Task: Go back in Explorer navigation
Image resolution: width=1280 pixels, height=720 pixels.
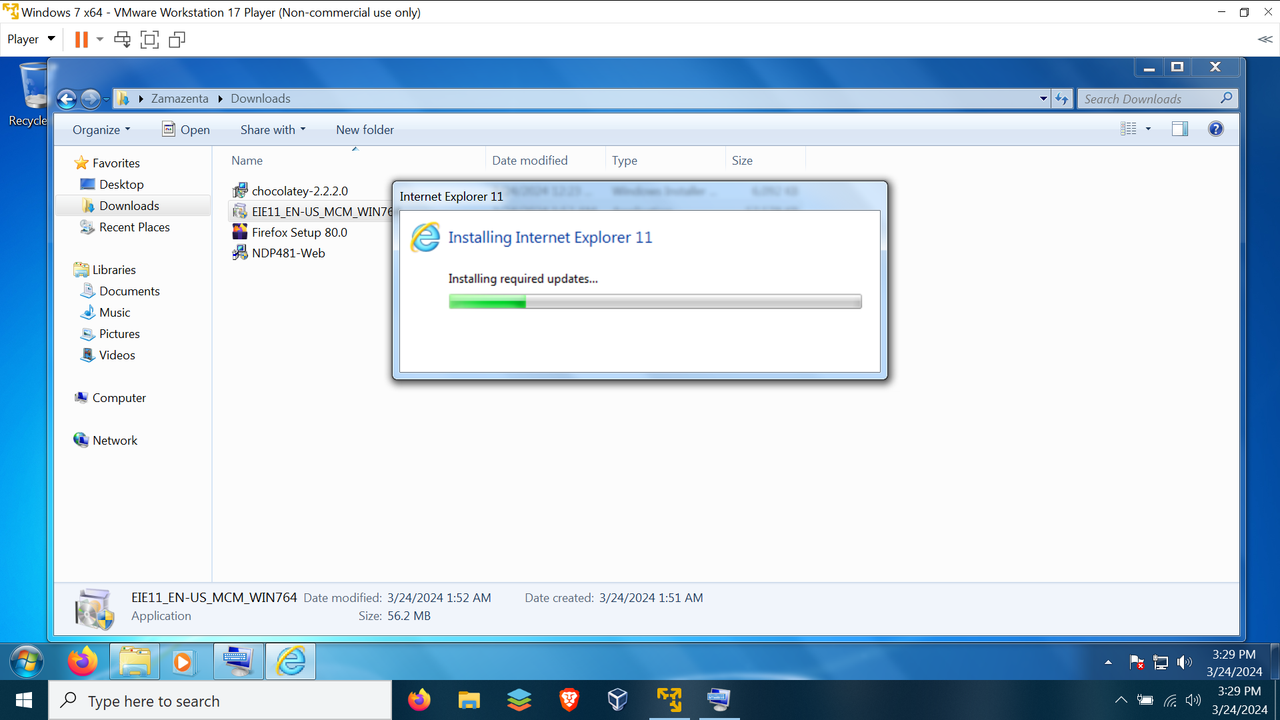Action: tap(67, 99)
